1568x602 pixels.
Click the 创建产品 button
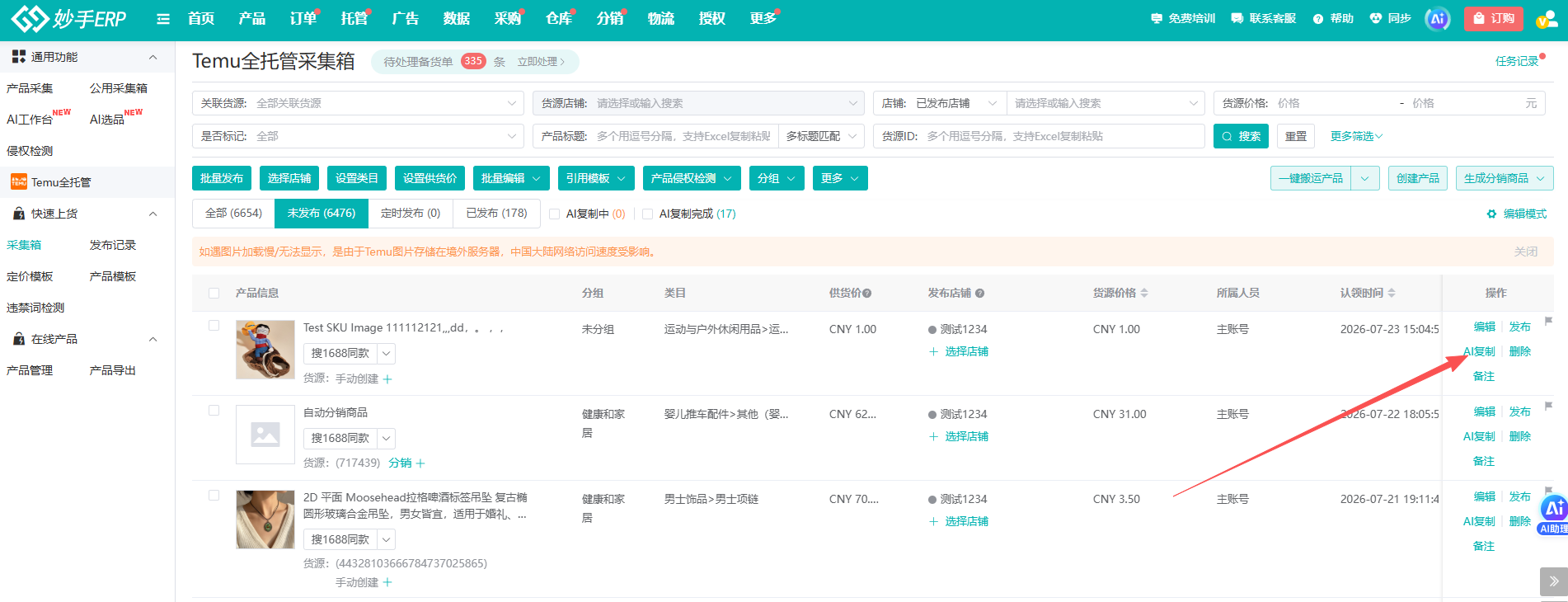[x=1418, y=178]
